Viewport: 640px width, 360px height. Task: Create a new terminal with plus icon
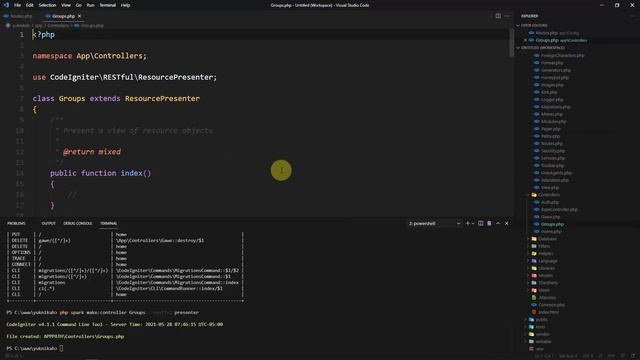click(x=468, y=224)
